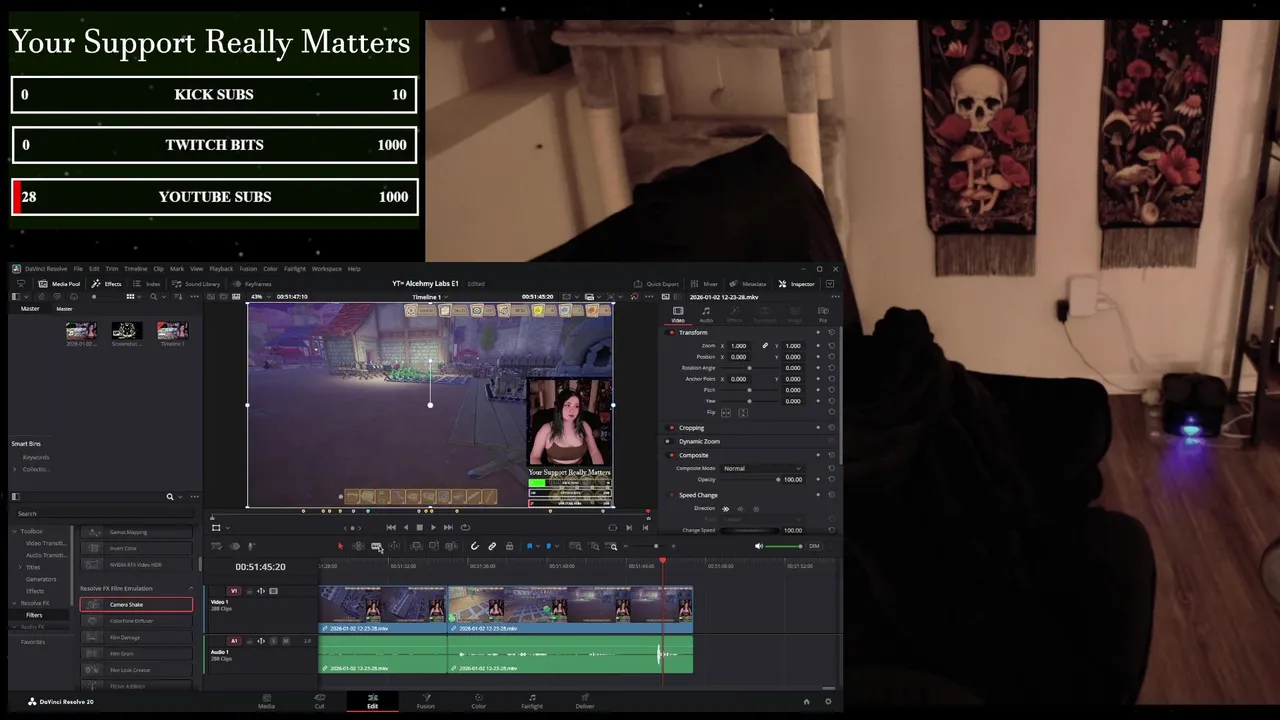Open the Trim menu

point(112,269)
